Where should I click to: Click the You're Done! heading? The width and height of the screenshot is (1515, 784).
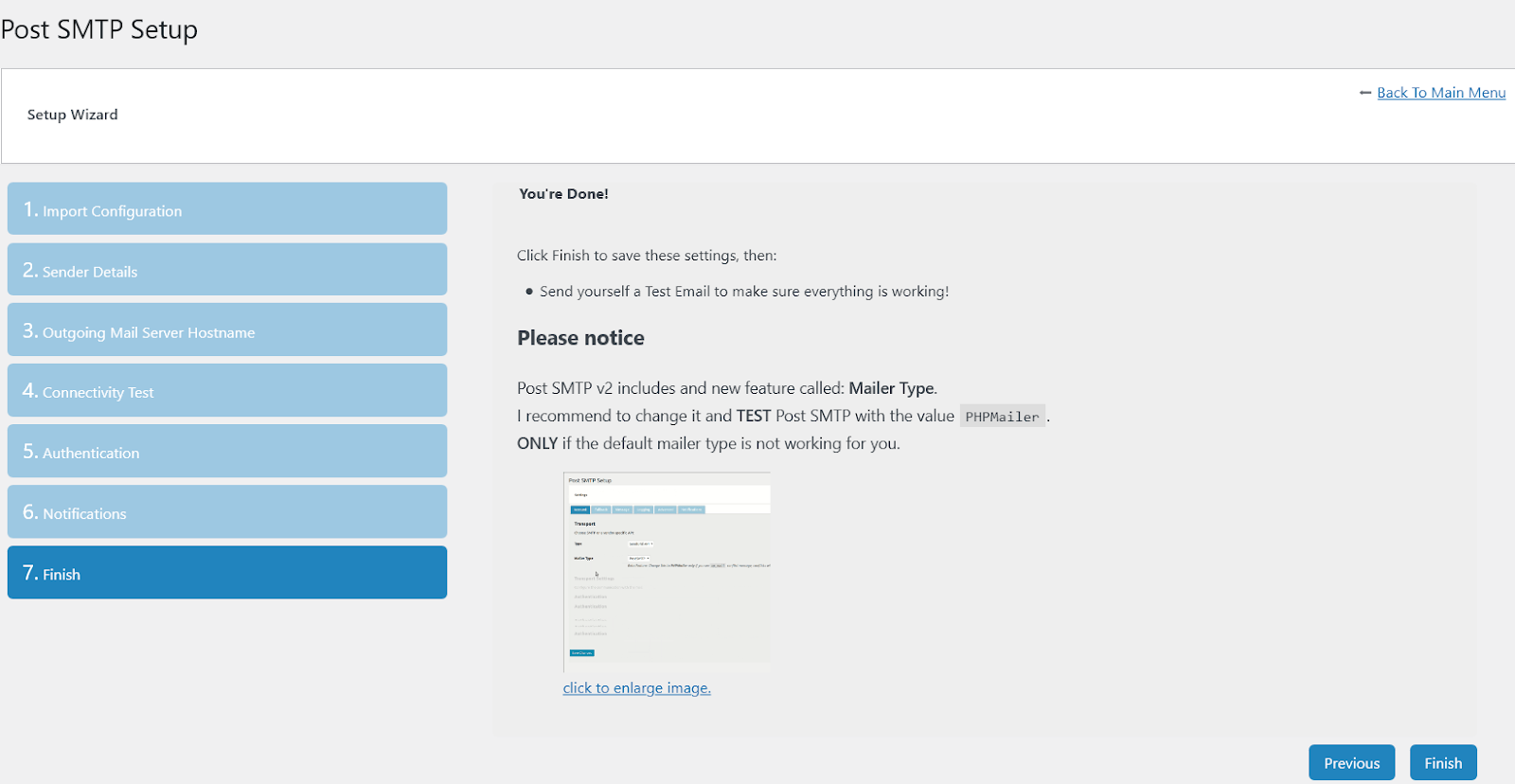tap(563, 194)
